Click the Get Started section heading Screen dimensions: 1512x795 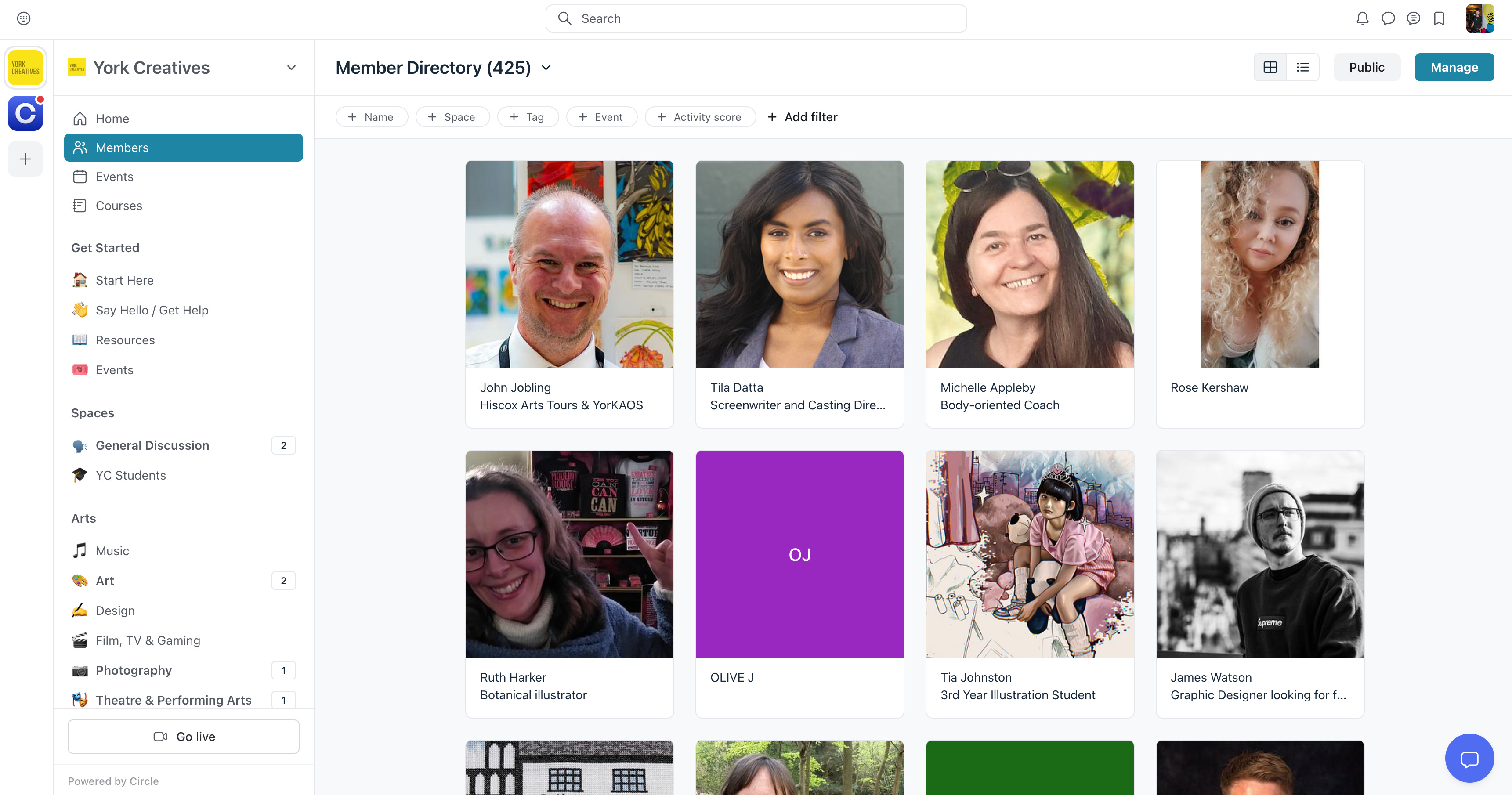click(105, 248)
